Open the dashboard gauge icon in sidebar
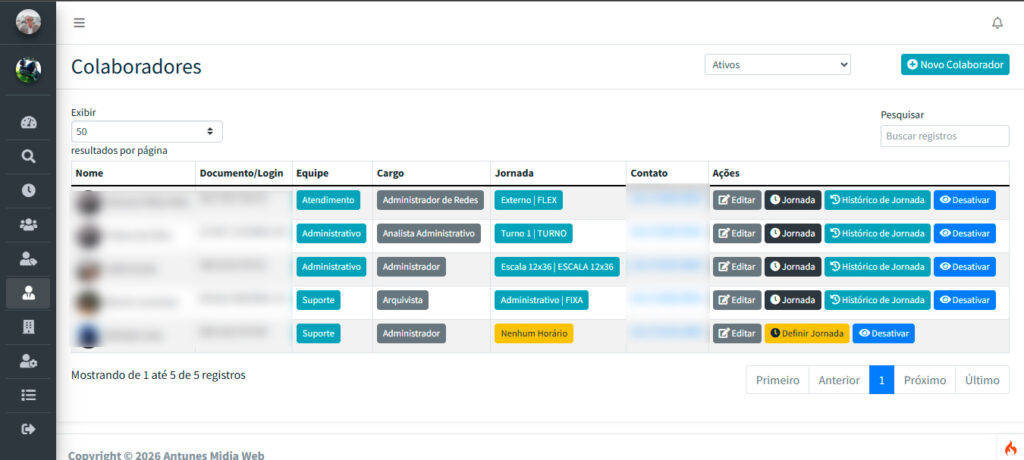Image resolution: width=1024 pixels, height=460 pixels. tap(28, 123)
